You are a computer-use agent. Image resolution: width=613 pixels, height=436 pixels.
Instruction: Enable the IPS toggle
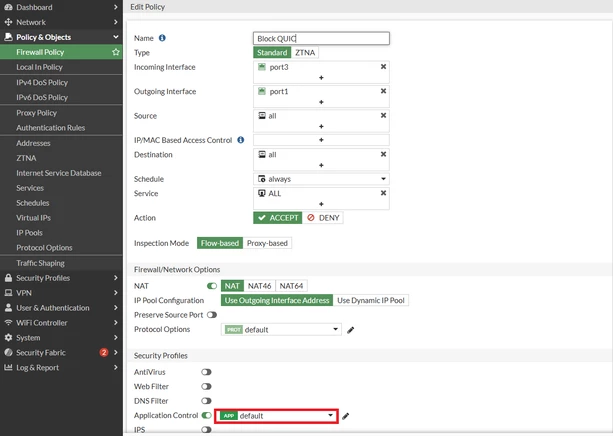(206, 430)
